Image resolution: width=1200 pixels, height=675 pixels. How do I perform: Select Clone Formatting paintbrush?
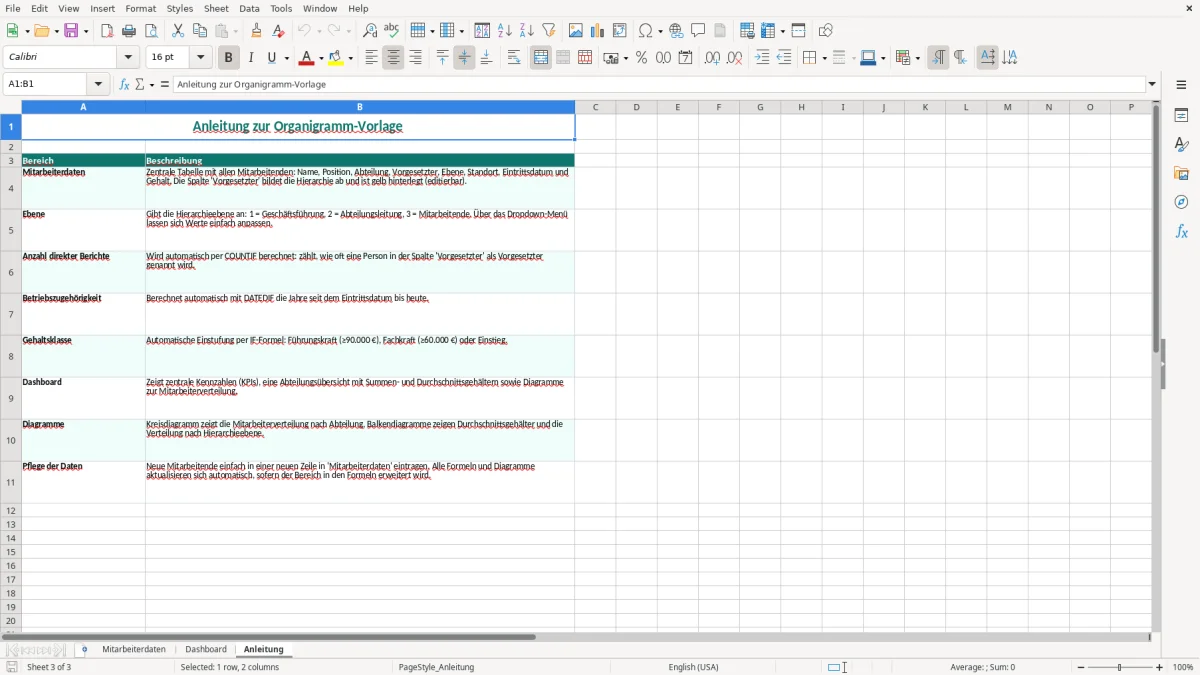click(x=256, y=31)
